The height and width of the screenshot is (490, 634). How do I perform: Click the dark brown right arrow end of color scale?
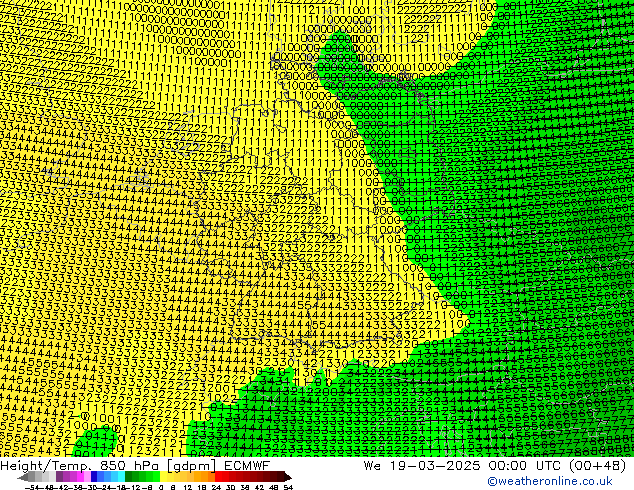[287, 477]
